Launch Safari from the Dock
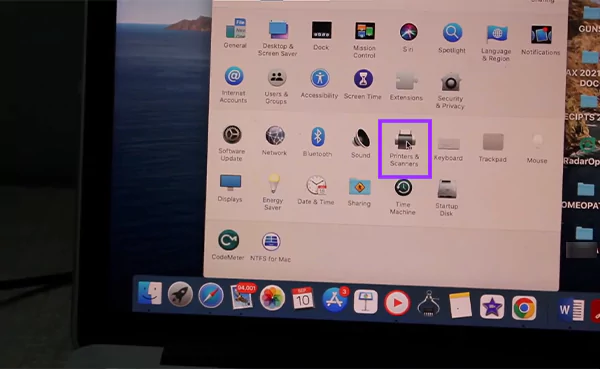 tap(211, 296)
